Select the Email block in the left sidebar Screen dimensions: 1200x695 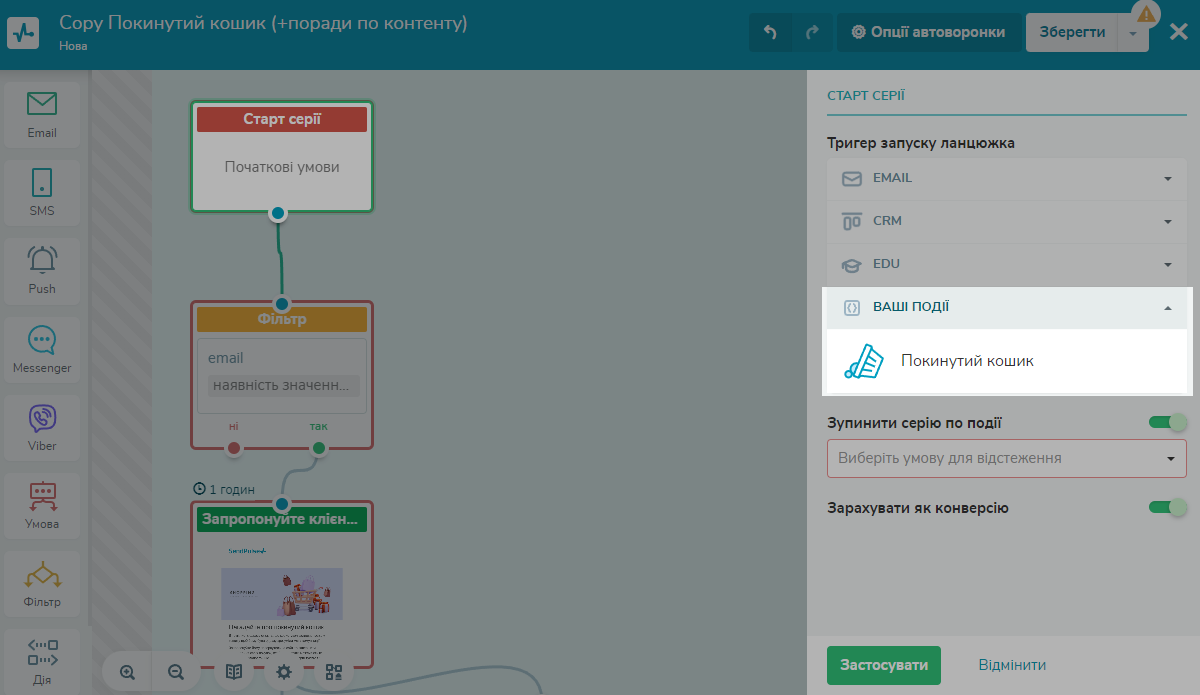coord(41,113)
